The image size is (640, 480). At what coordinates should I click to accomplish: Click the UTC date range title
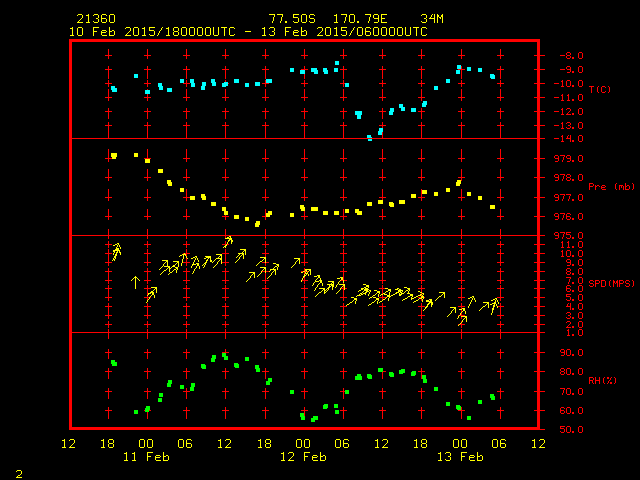click(x=248, y=32)
